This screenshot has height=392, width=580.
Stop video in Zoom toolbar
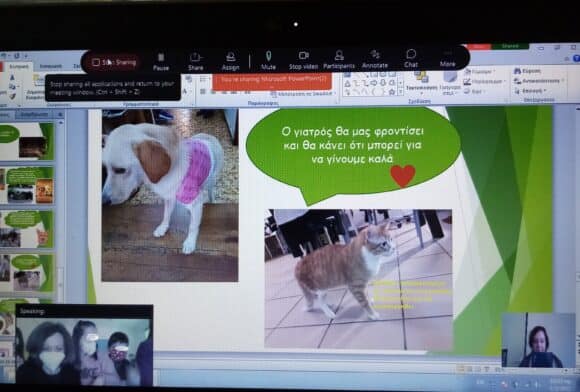303,61
